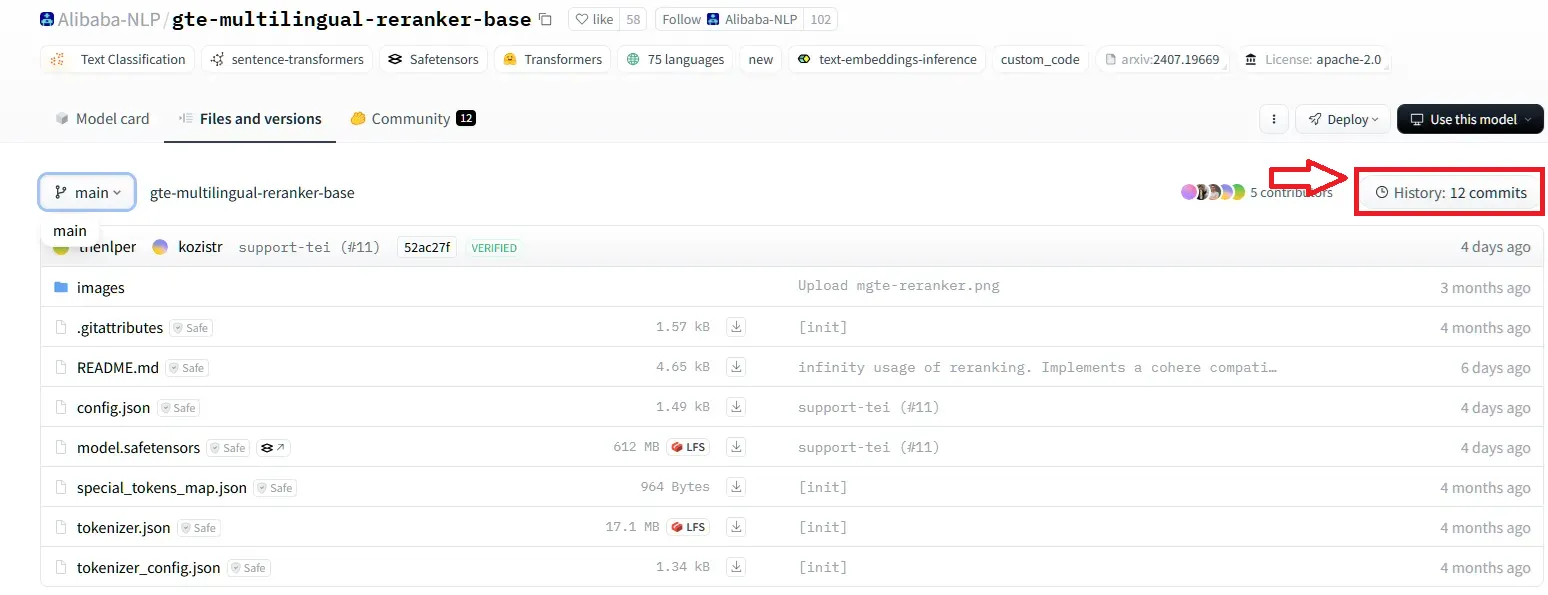The height and width of the screenshot is (595, 1548).
Task: Open support-tei (#11) commit on config.json row
Action: click(868, 407)
